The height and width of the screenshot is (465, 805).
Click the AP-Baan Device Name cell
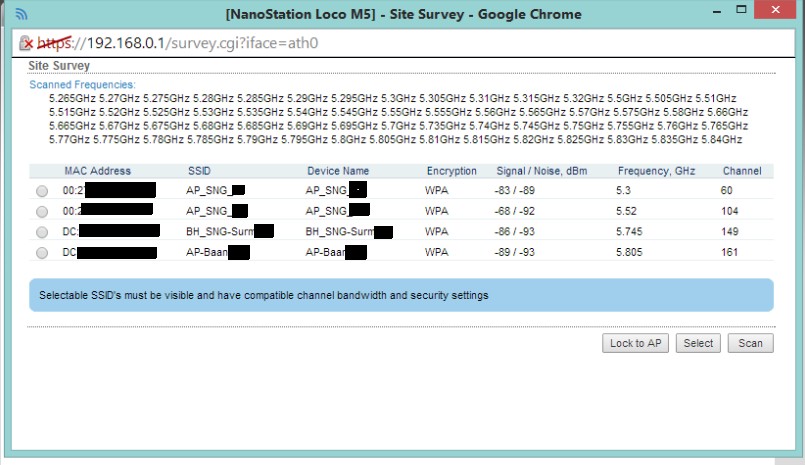click(x=336, y=252)
